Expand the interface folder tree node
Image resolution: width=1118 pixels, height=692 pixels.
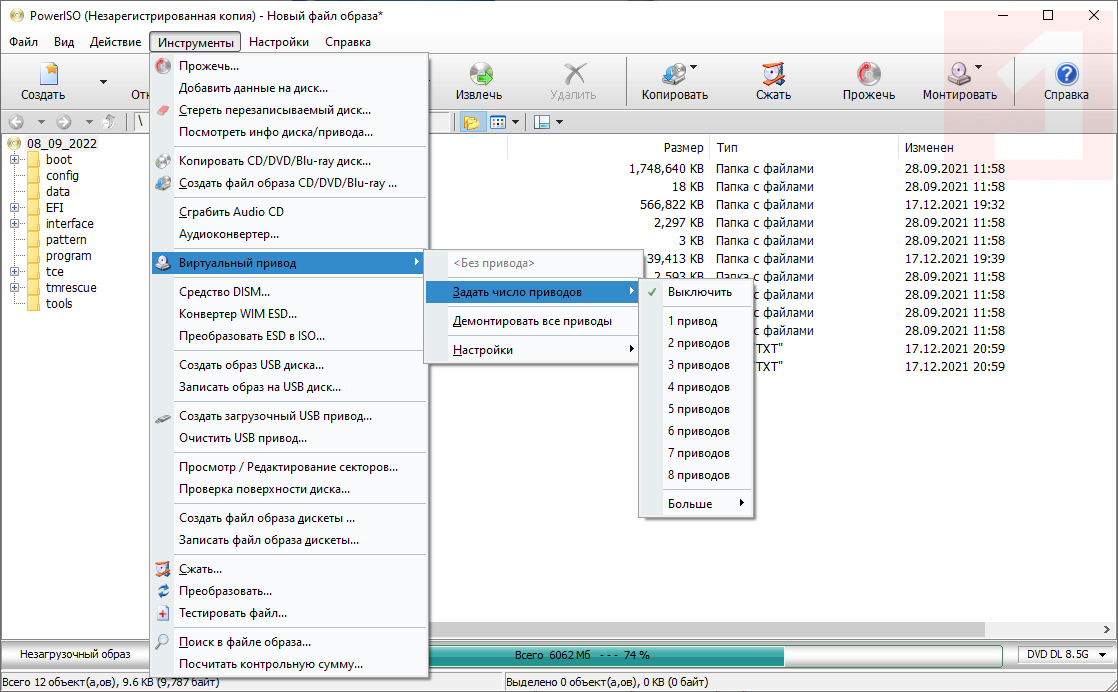tap(14, 224)
